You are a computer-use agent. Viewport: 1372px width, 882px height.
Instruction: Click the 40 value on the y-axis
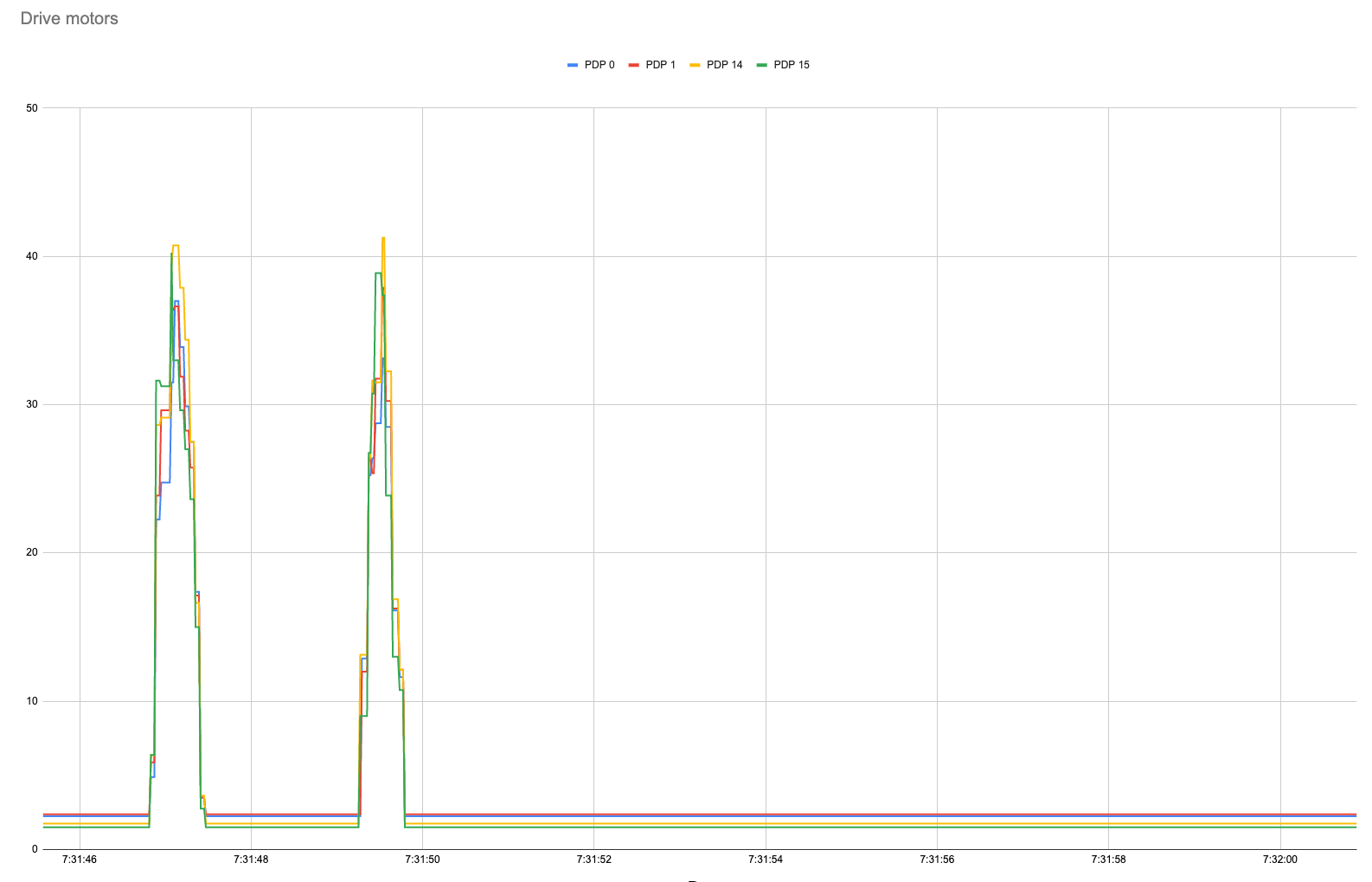coord(32,256)
